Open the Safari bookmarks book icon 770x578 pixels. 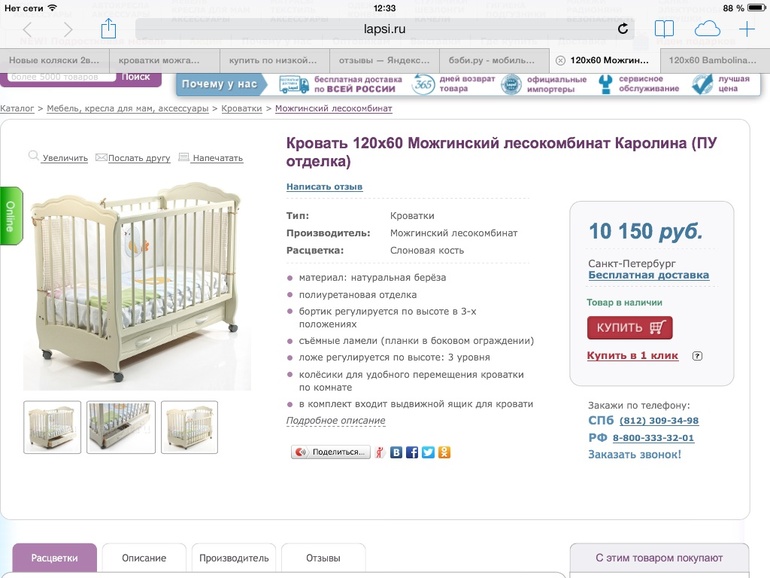[665, 29]
